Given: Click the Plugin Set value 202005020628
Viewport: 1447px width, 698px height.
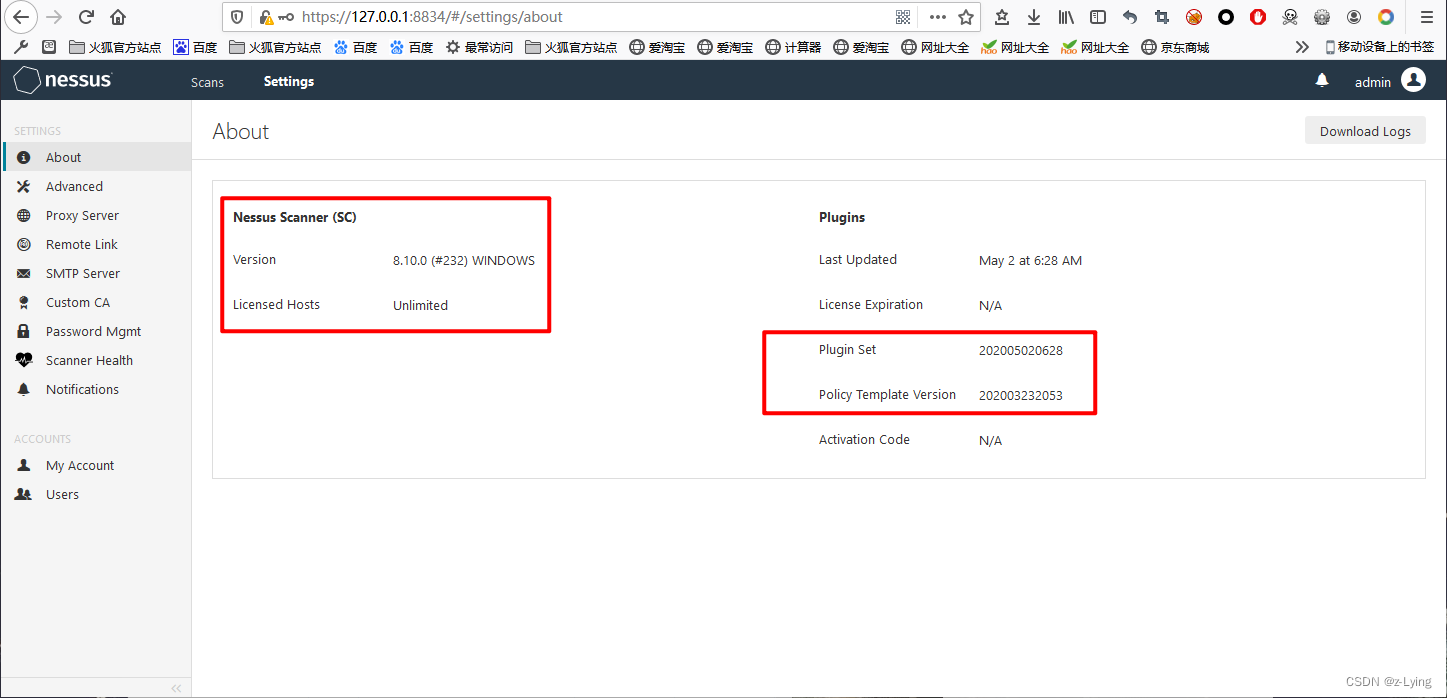Looking at the screenshot, I should [1021, 350].
